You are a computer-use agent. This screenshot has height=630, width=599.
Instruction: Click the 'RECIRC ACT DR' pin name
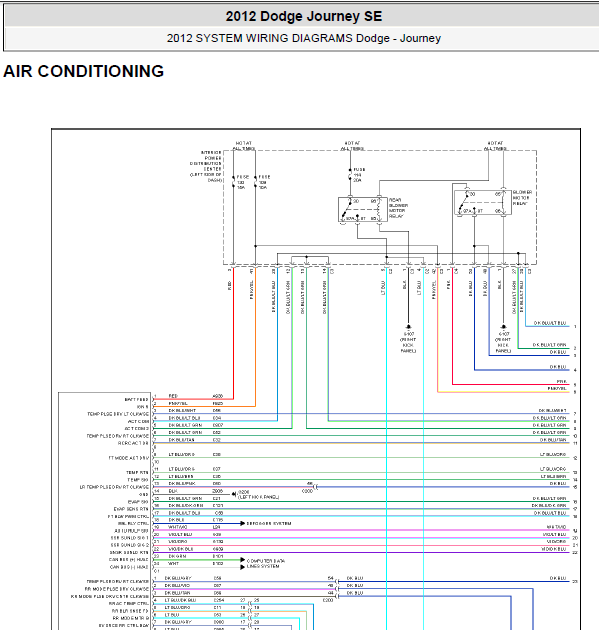click(x=133, y=443)
